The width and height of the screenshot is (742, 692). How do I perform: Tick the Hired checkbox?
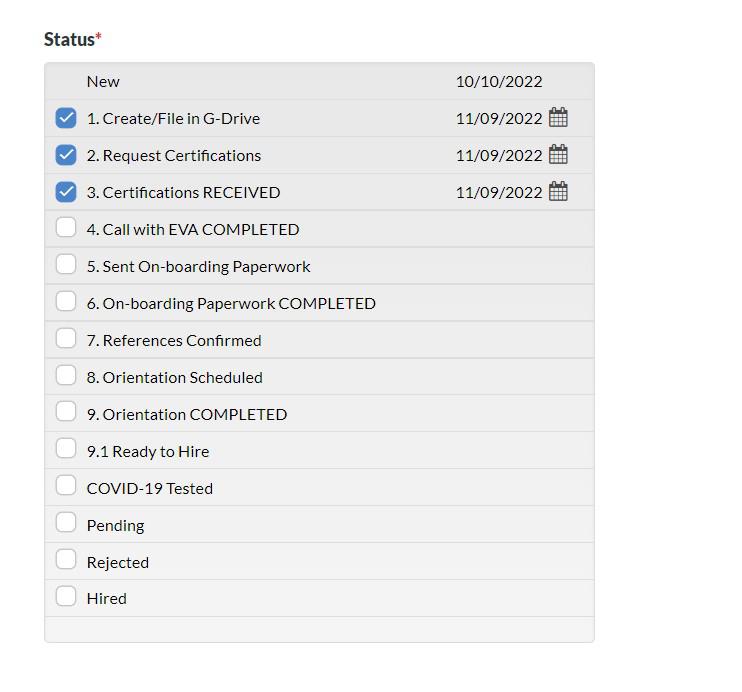pyautogui.click(x=66, y=597)
